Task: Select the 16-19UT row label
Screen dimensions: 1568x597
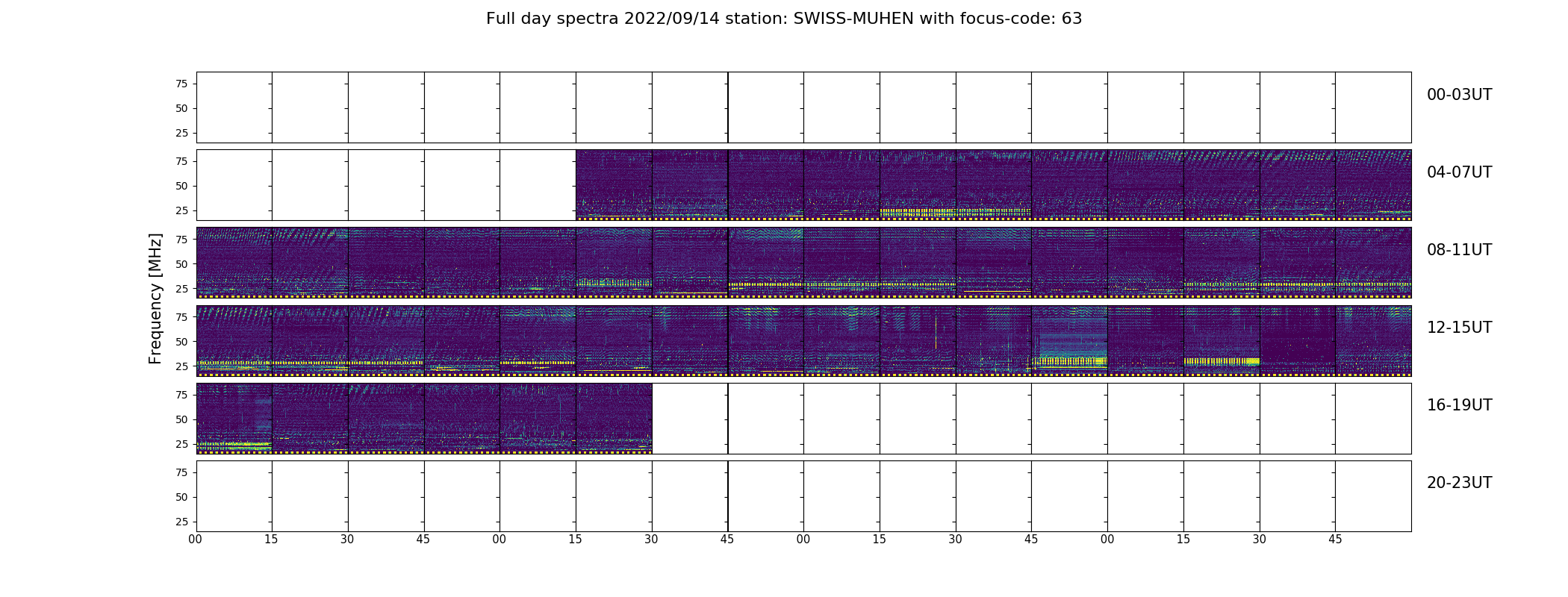Action: click(1459, 405)
